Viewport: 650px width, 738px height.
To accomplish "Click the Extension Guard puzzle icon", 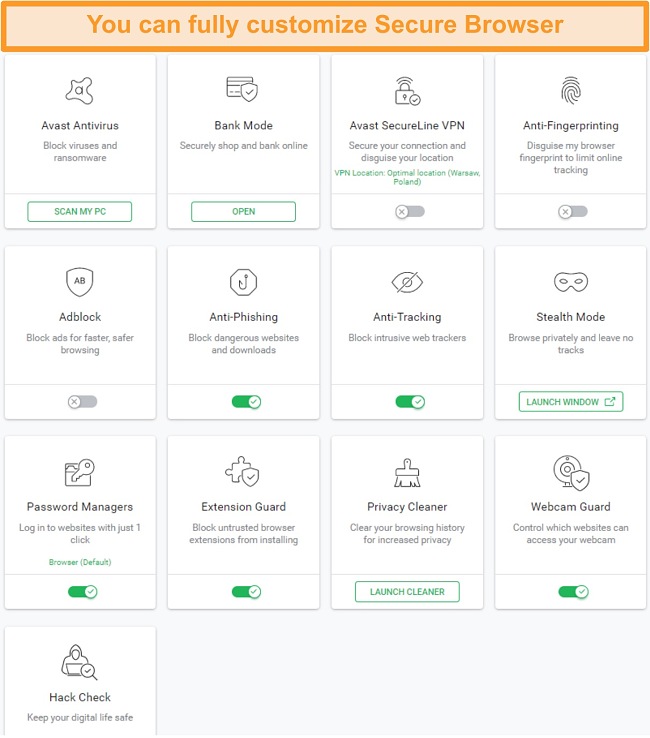I will click(242, 471).
